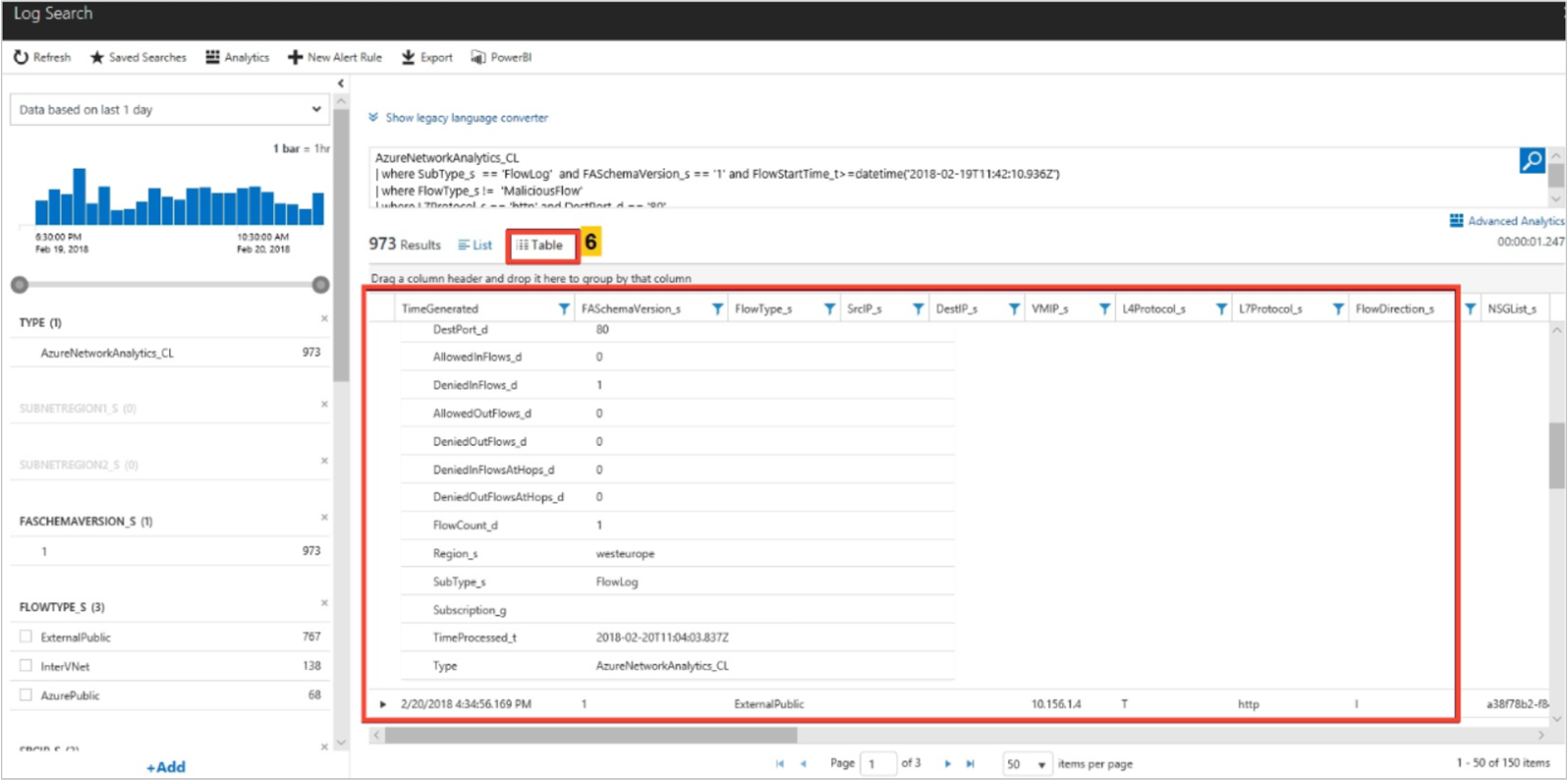Viewport: 1568px width, 780px height.
Task: Filter the DestIP_s column
Action: (x=1014, y=308)
